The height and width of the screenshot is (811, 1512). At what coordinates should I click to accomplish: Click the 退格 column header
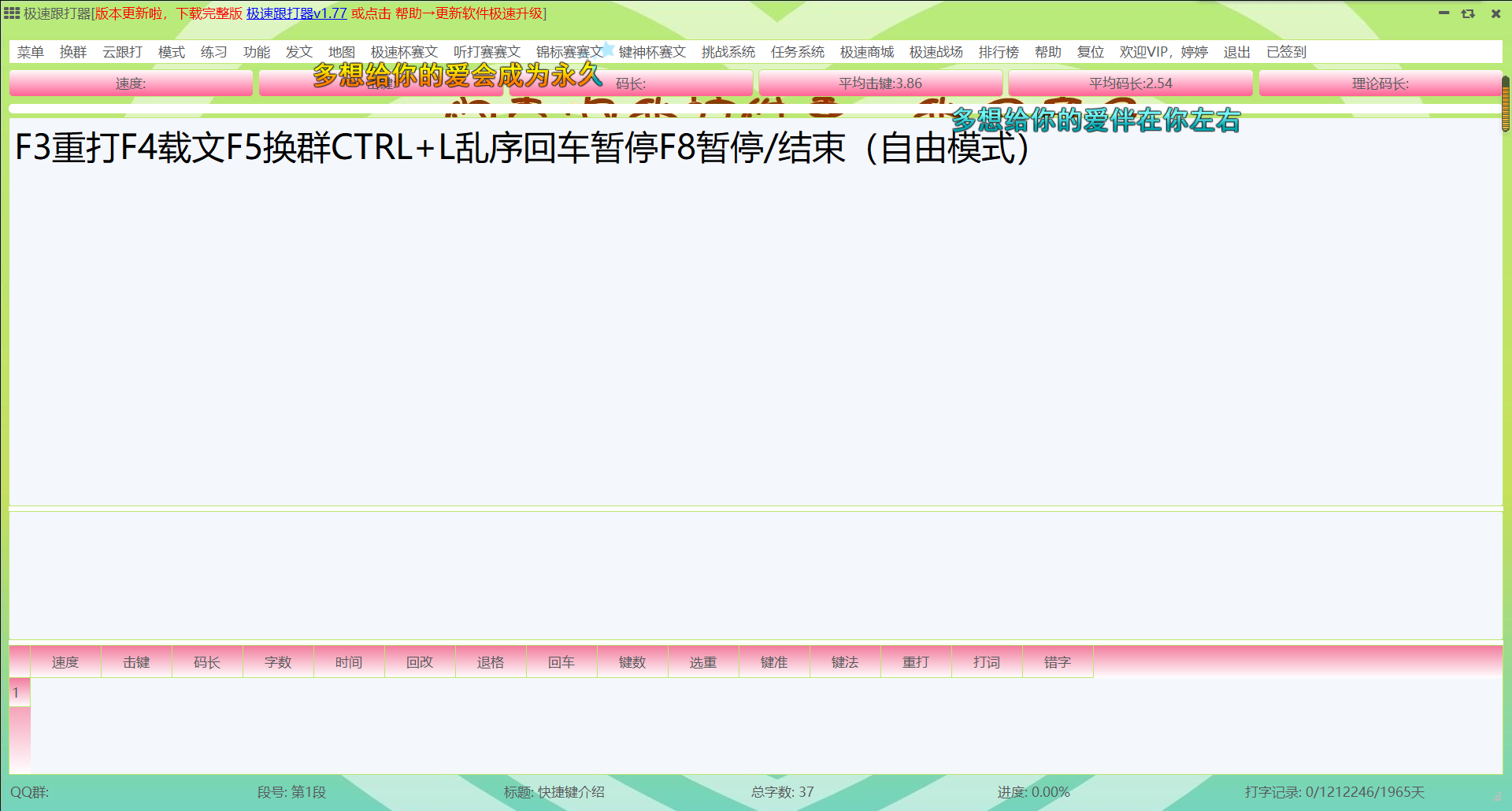pos(491,662)
